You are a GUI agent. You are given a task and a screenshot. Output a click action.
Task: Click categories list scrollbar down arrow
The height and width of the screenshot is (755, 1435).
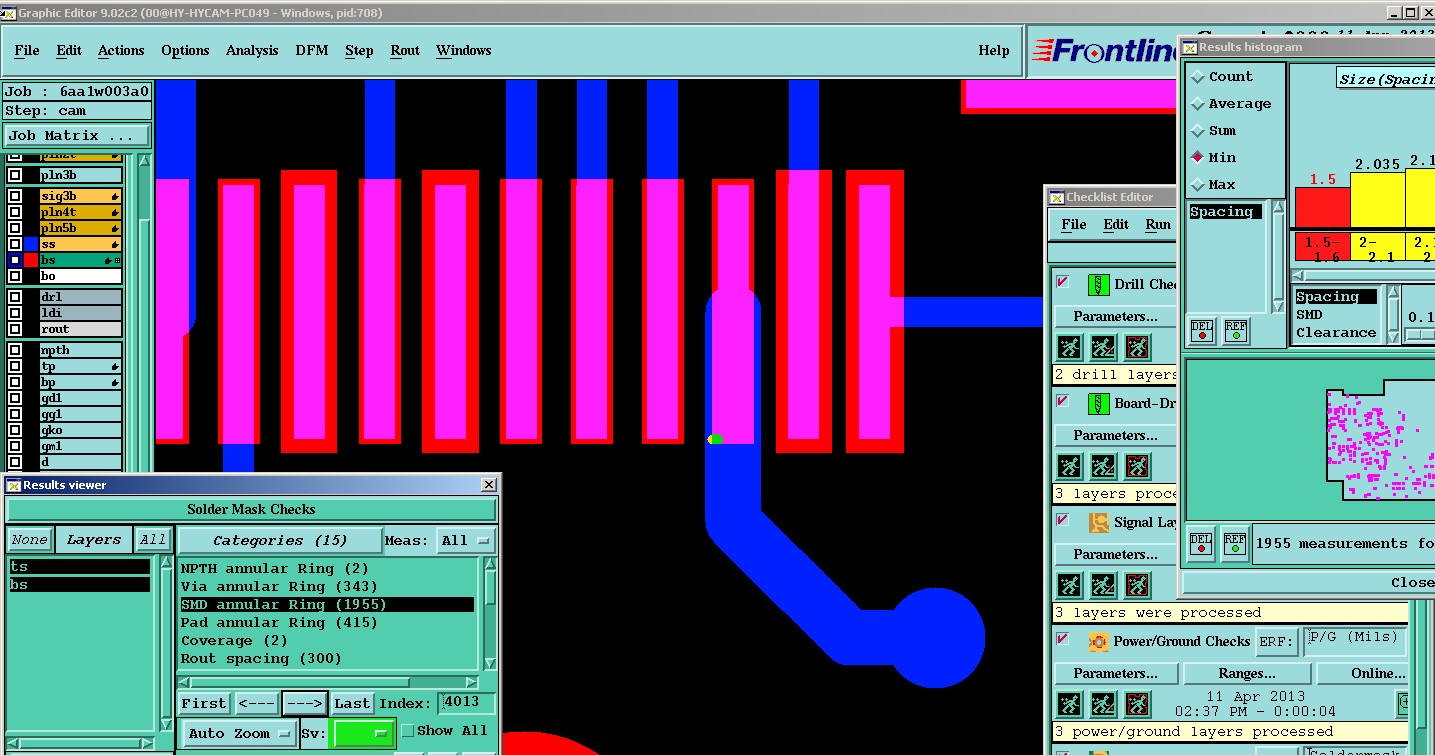click(x=490, y=662)
